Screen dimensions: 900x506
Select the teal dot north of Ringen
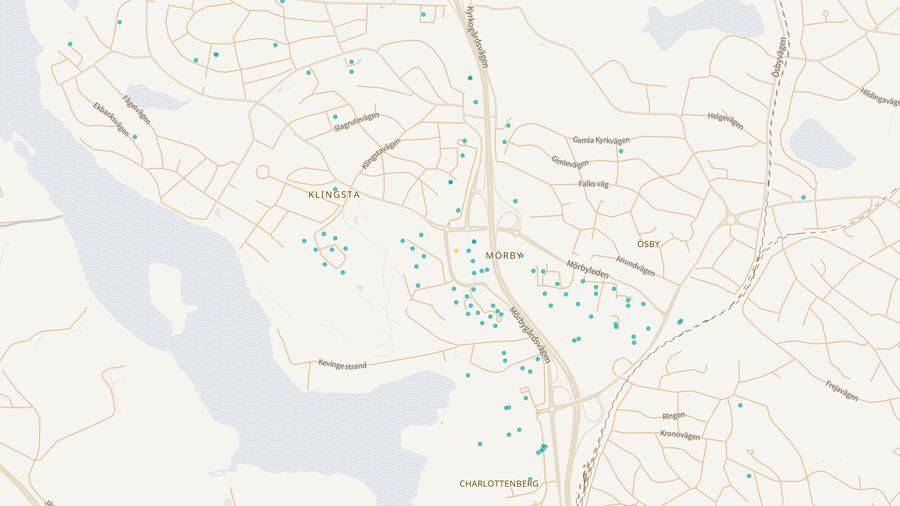click(740, 405)
